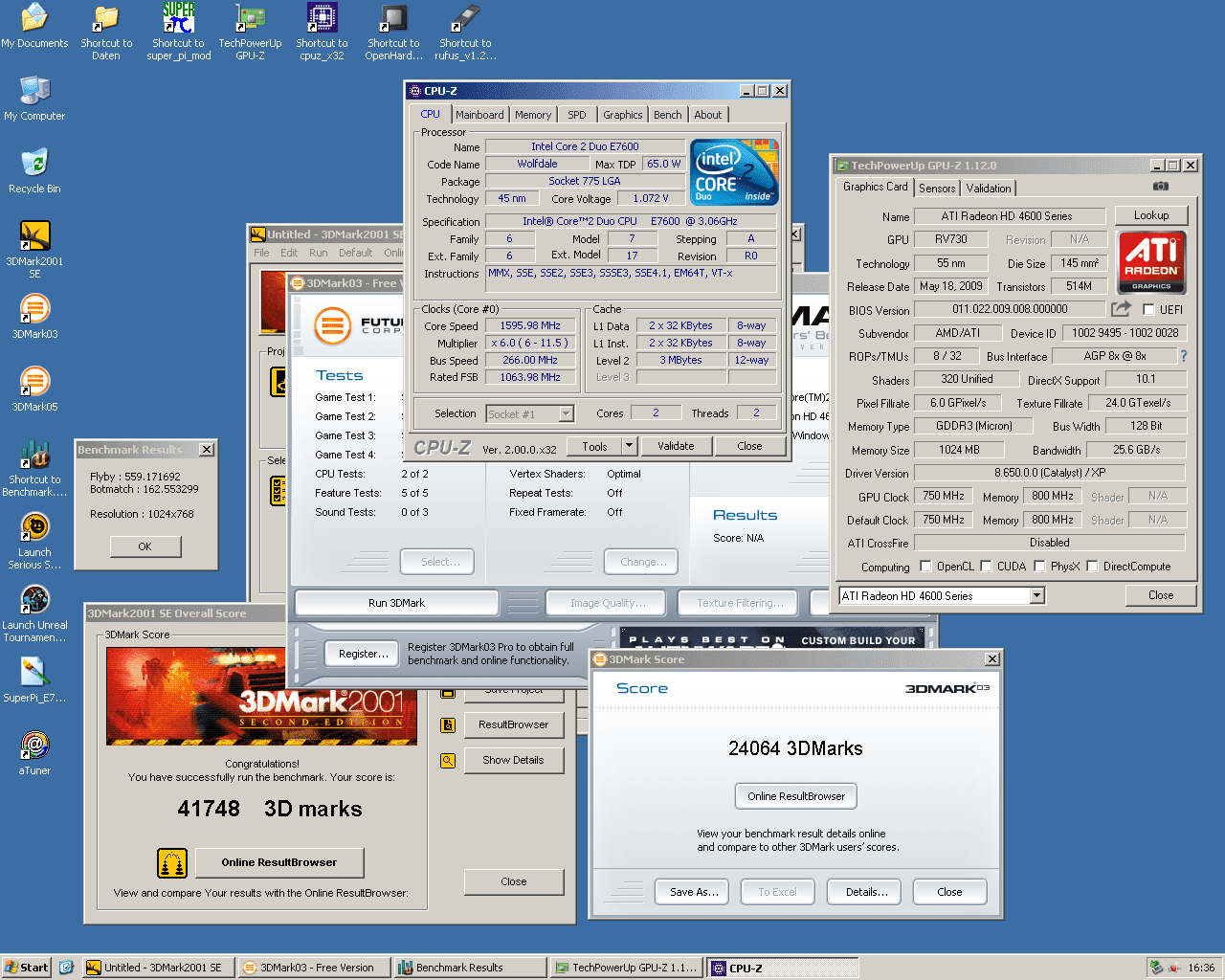This screenshot has height=980, width=1225.
Task: Launch the TechPowerUp GPU-Z desktop shortcut
Action: tap(250, 32)
